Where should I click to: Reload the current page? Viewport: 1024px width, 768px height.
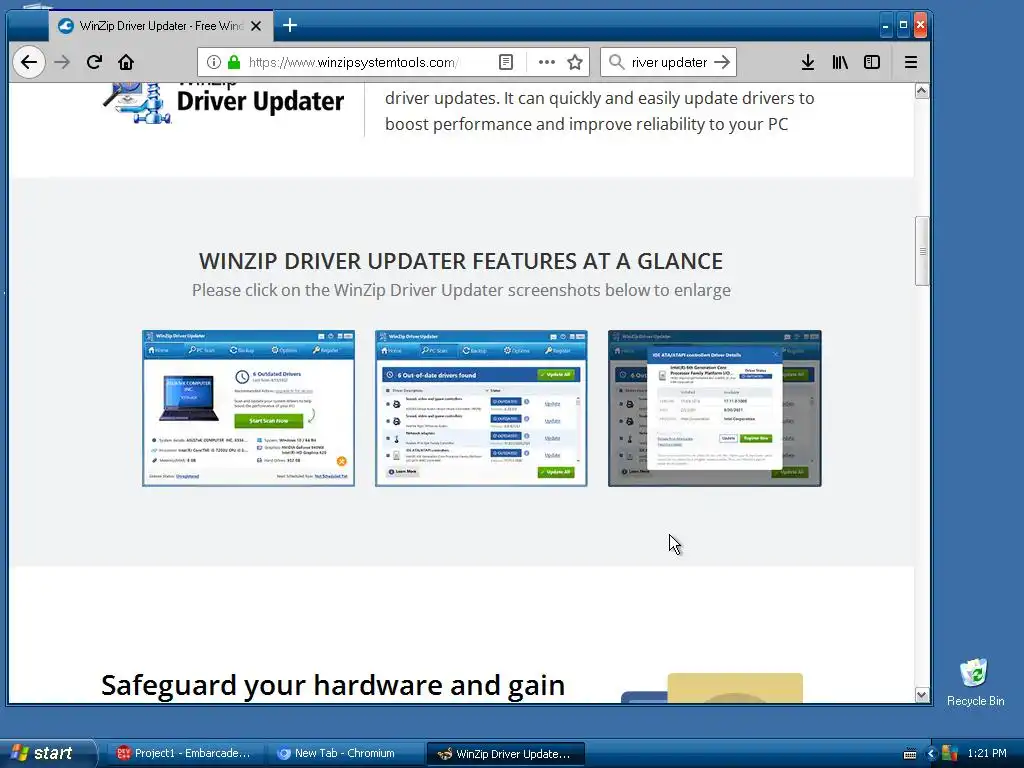pyautogui.click(x=94, y=62)
